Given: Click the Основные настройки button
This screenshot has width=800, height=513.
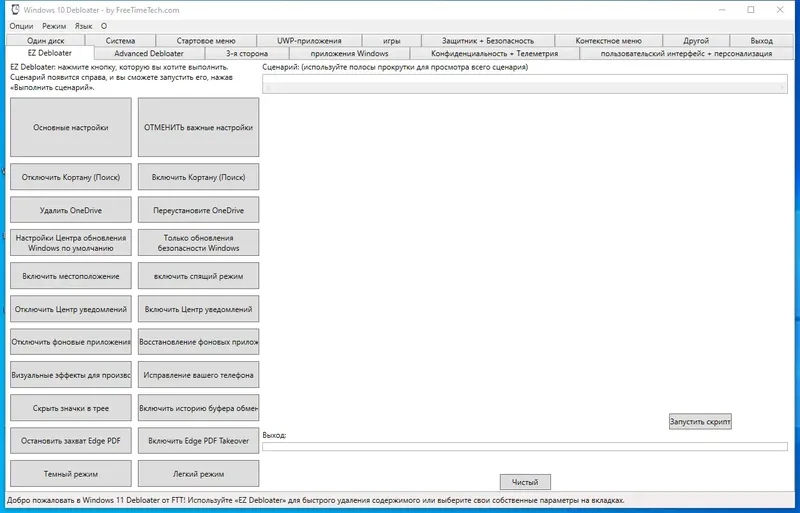Looking at the screenshot, I should pyautogui.click(x=71, y=127).
